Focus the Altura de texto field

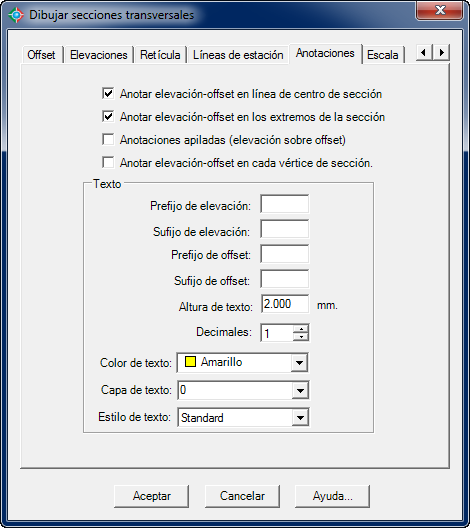(285, 304)
